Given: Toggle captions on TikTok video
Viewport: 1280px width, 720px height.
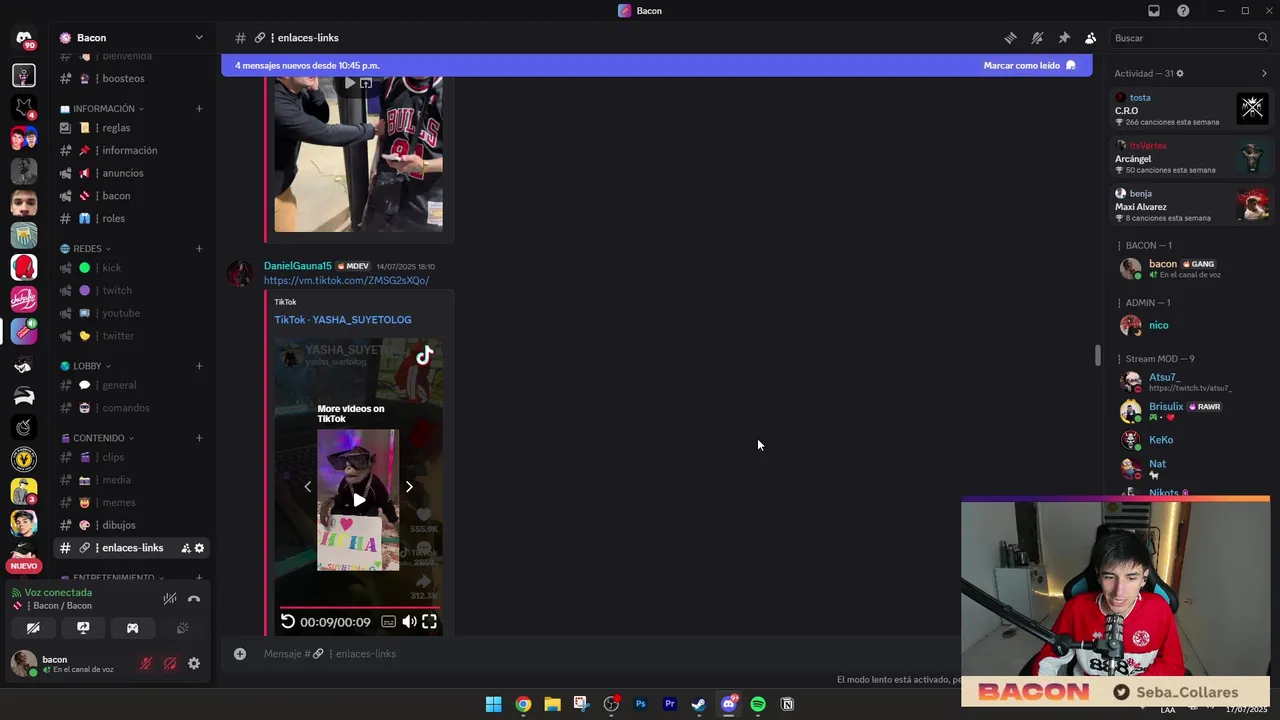Looking at the screenshot, I should click(388, 622).
